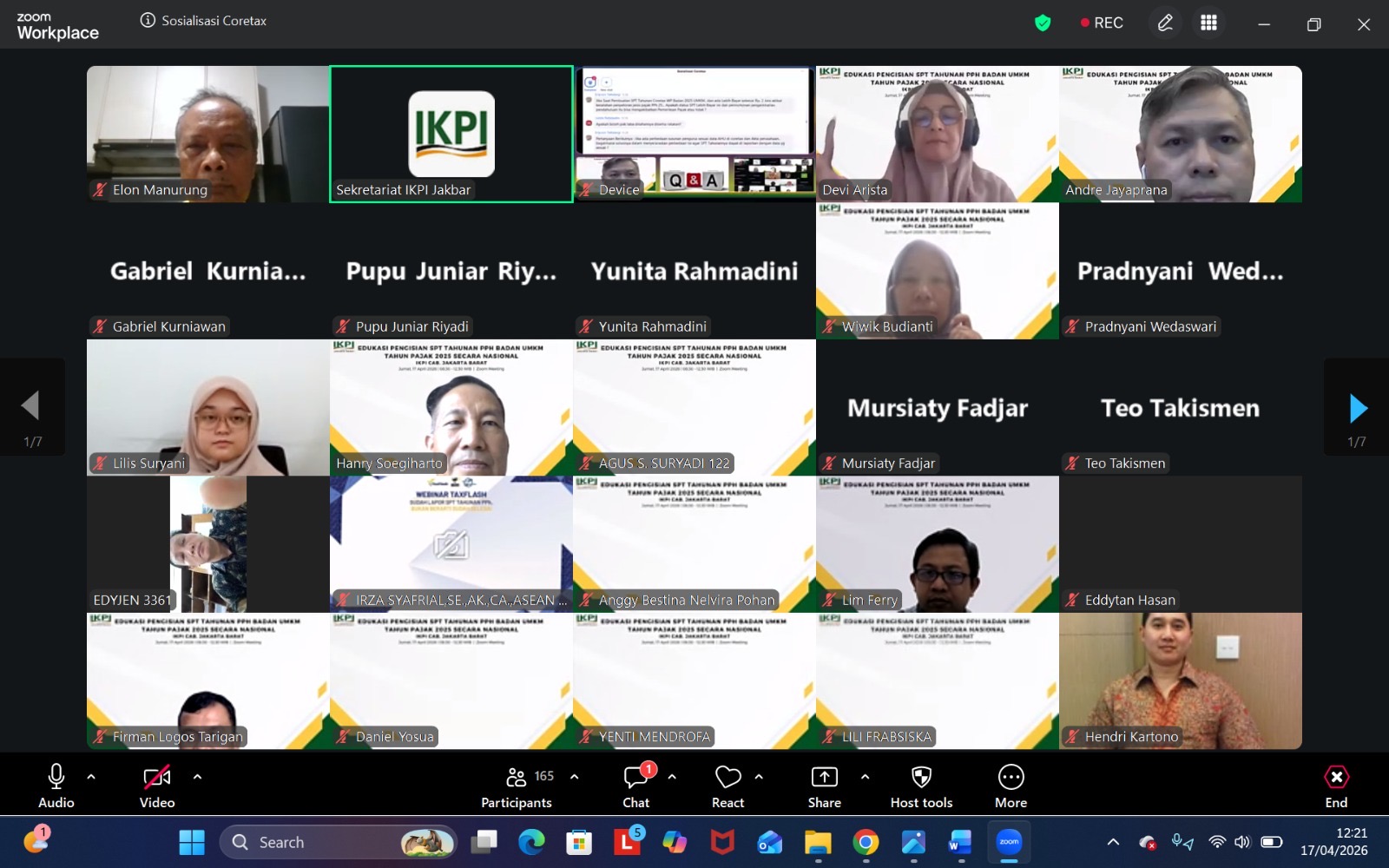This screenshot has height=868, width=1389.
Task: Click the green encryption shield icon
Action: (x=1043, y=23)
